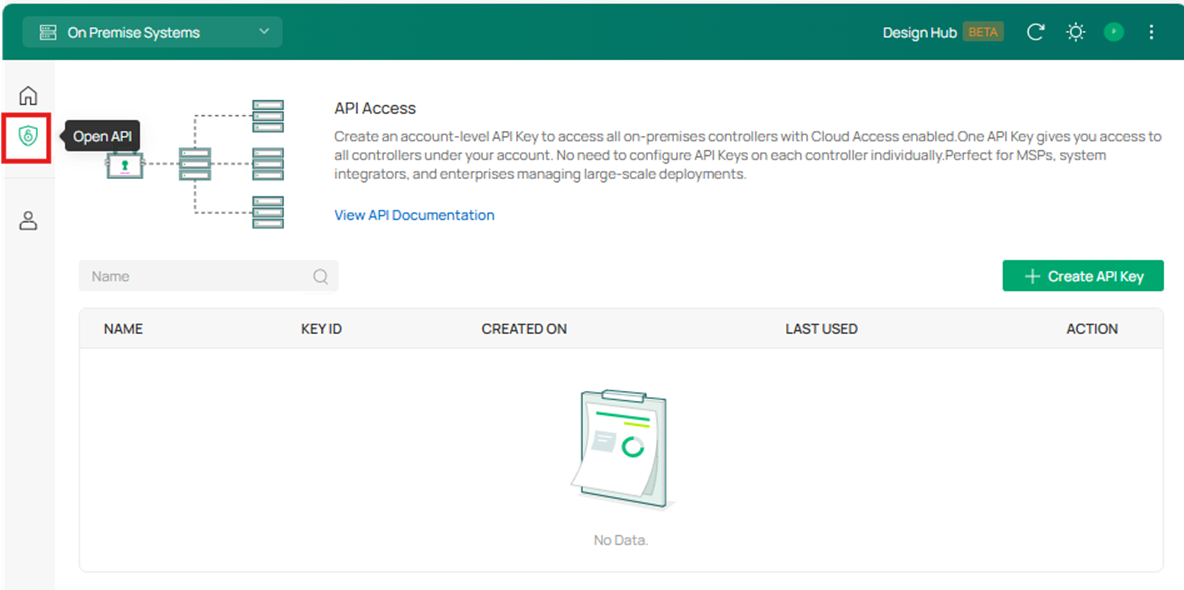Click the search magnifier icon
Screen dimensions: 1184x590
tap(320, 276)
